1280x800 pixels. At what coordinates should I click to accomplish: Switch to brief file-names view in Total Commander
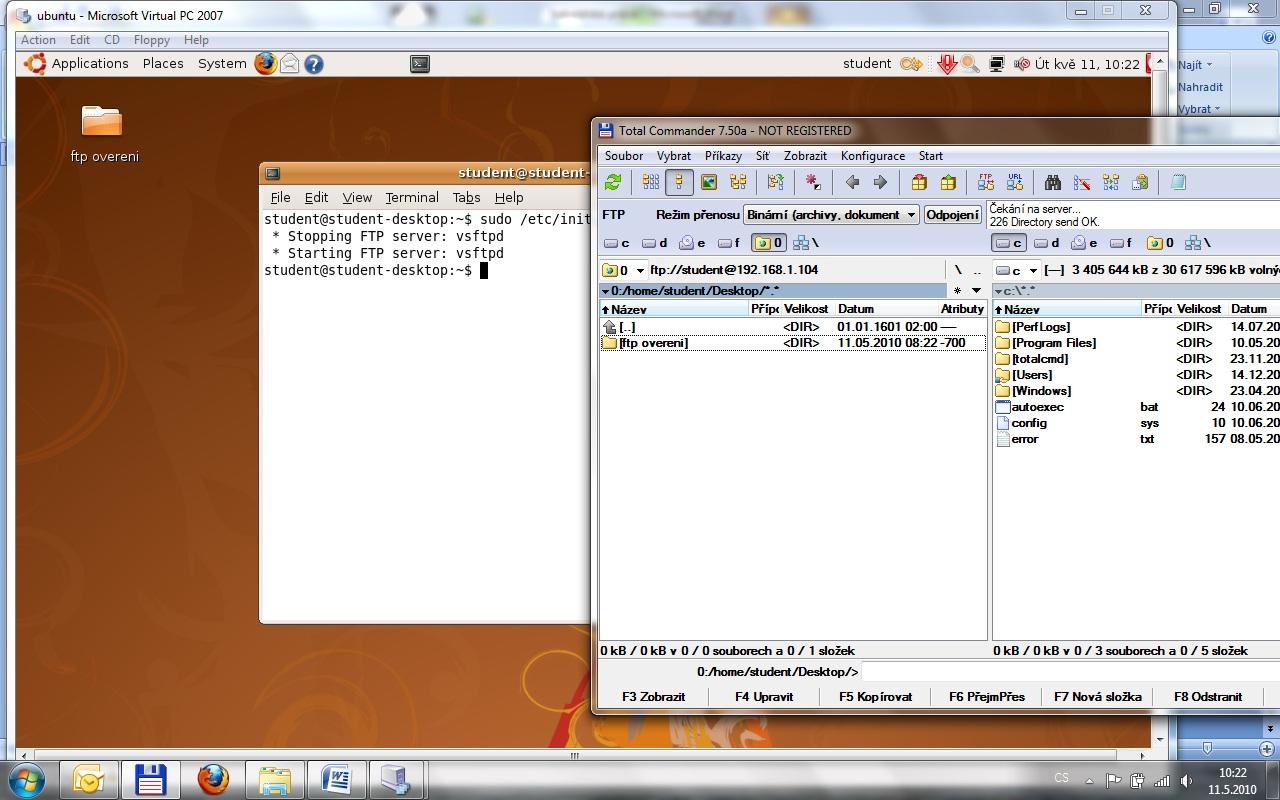651,182
